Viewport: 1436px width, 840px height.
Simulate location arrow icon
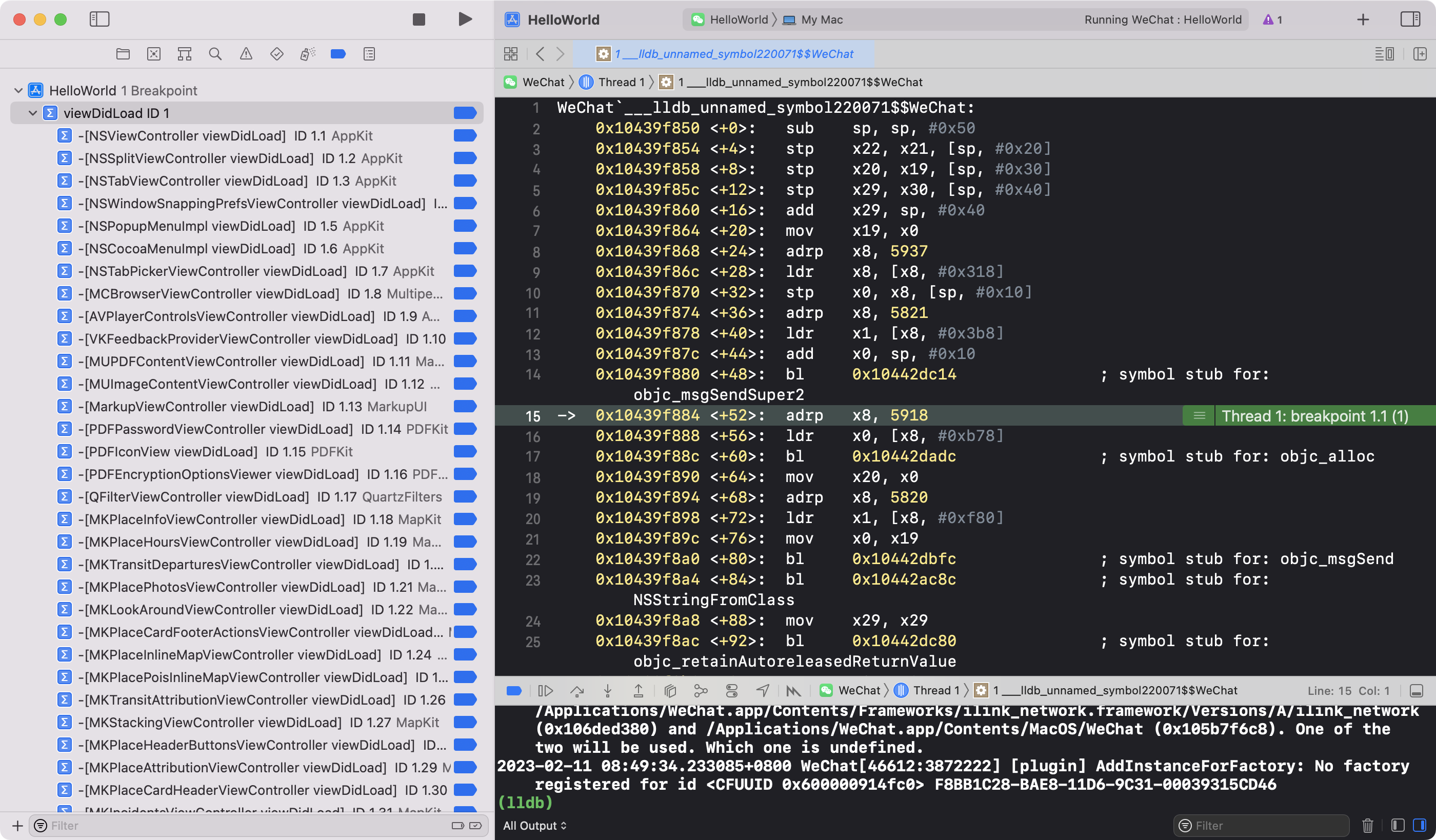763,691
